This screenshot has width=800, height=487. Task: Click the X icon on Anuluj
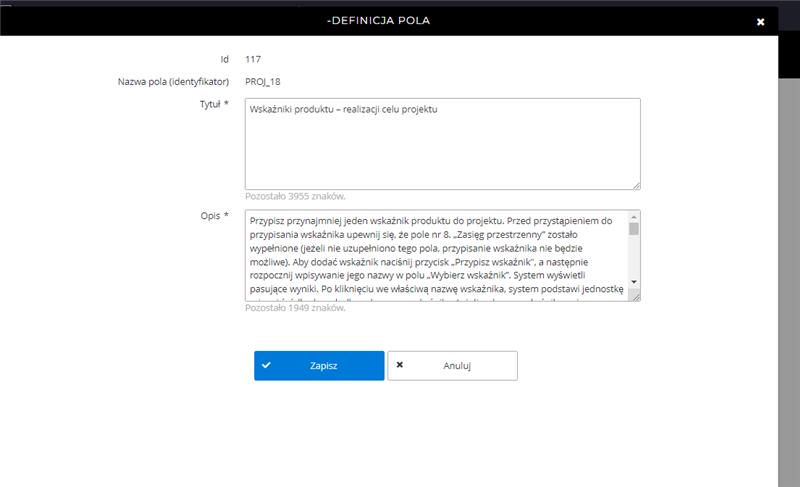400,366
